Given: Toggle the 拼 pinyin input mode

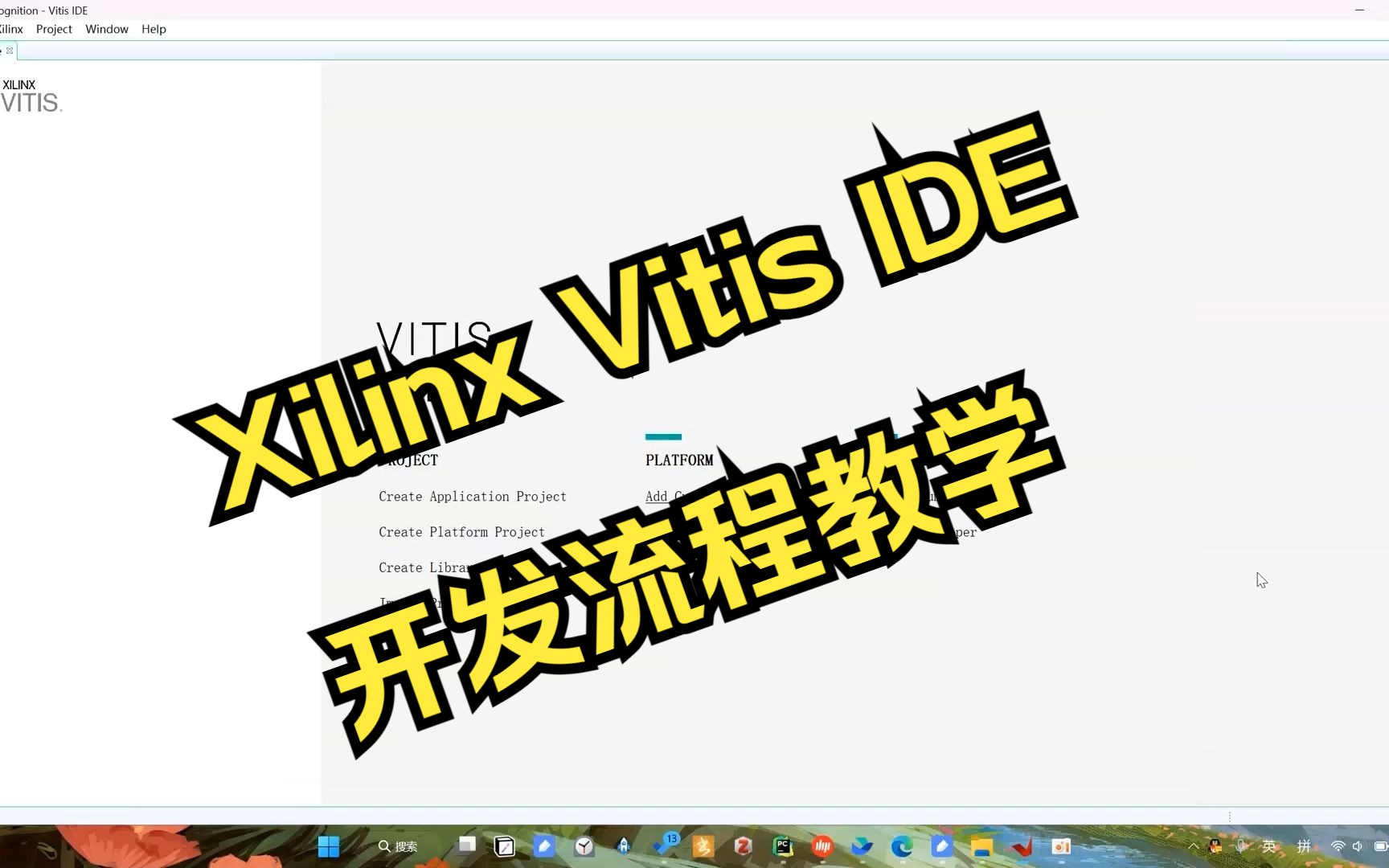Looking at the screenshot, I should pos(1304,846).
